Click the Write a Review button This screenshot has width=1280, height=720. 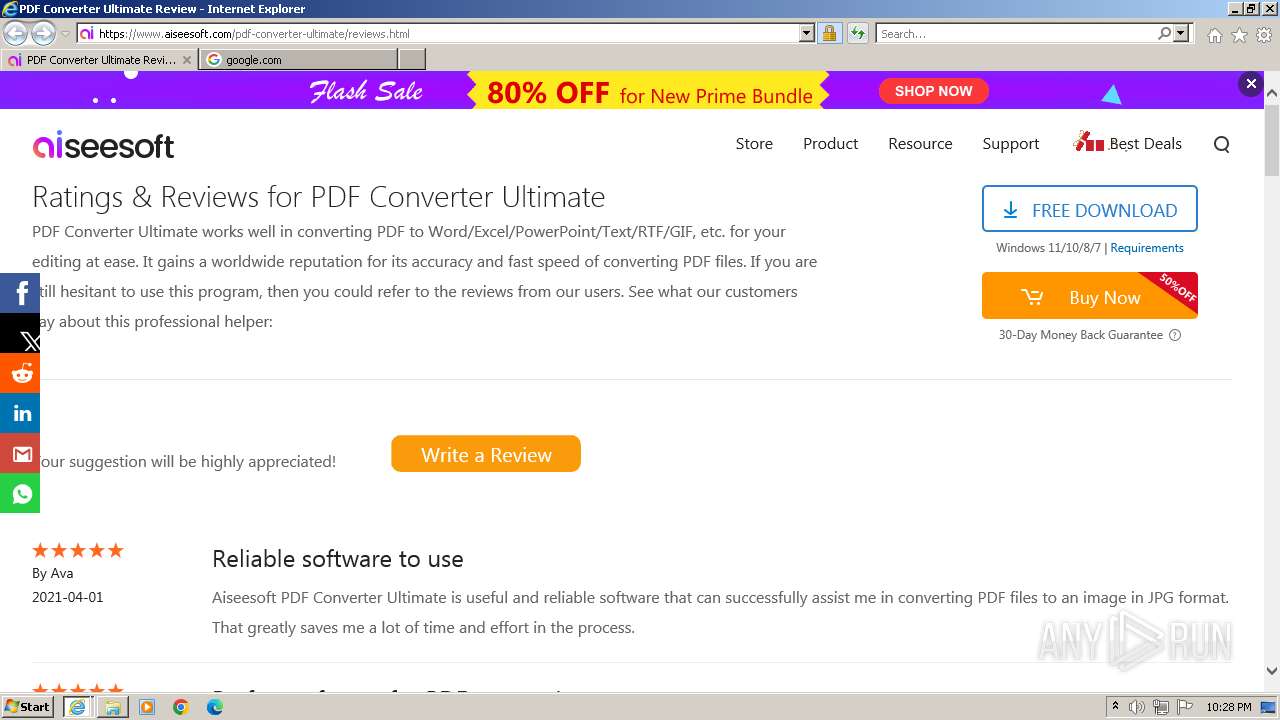pyautogui.click(x=486, y=454)
